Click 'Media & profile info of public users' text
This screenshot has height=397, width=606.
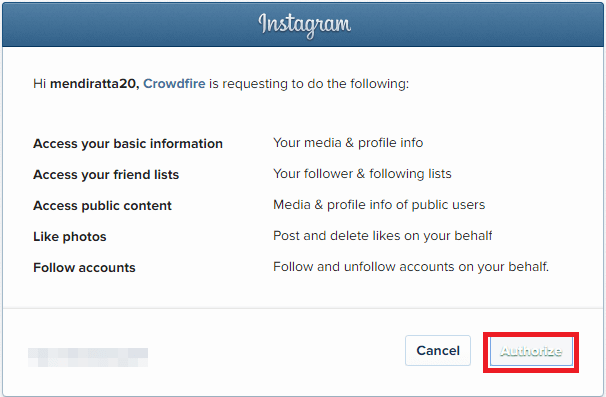379,204
